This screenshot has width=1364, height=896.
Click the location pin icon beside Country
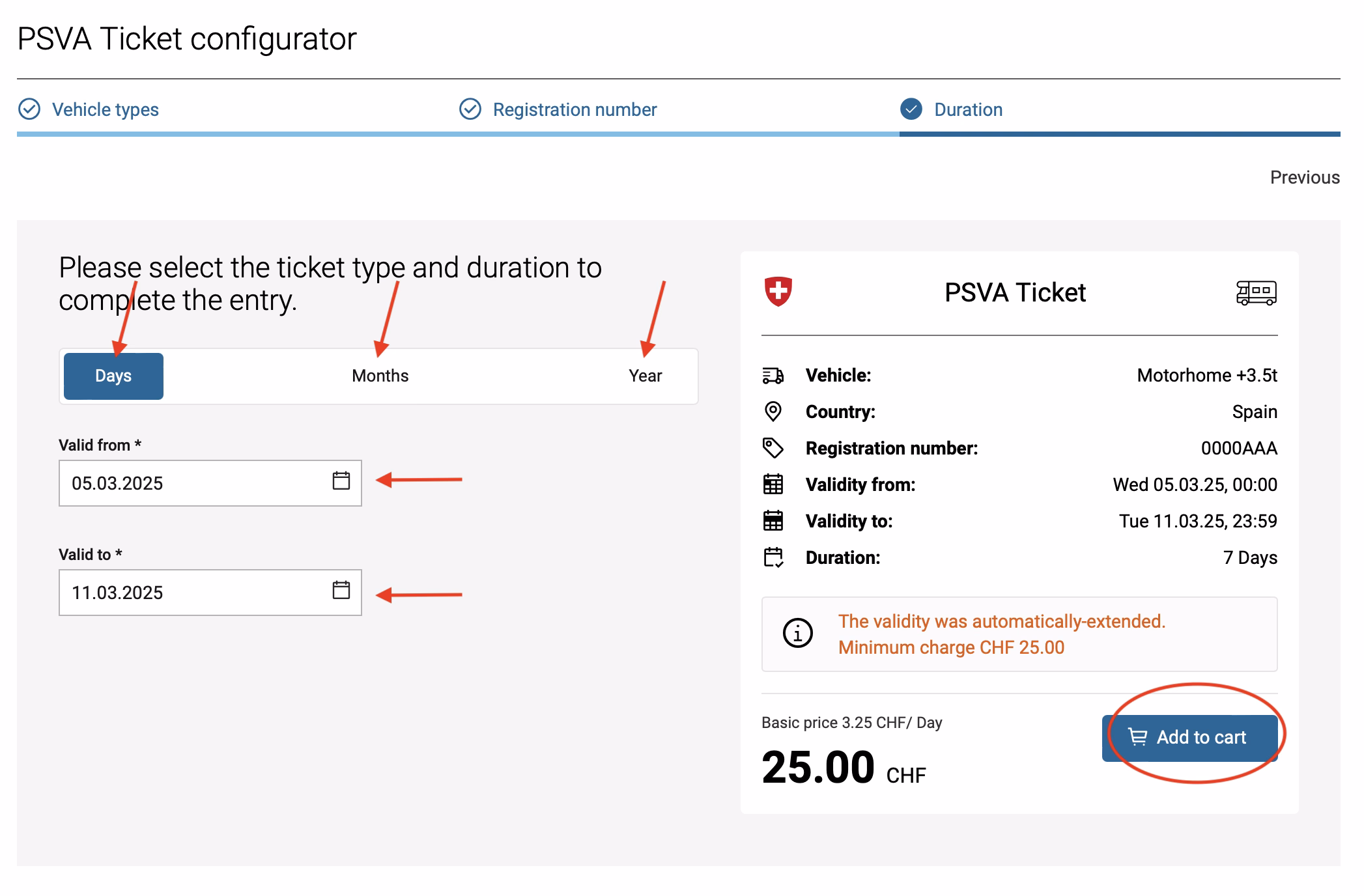772,412
